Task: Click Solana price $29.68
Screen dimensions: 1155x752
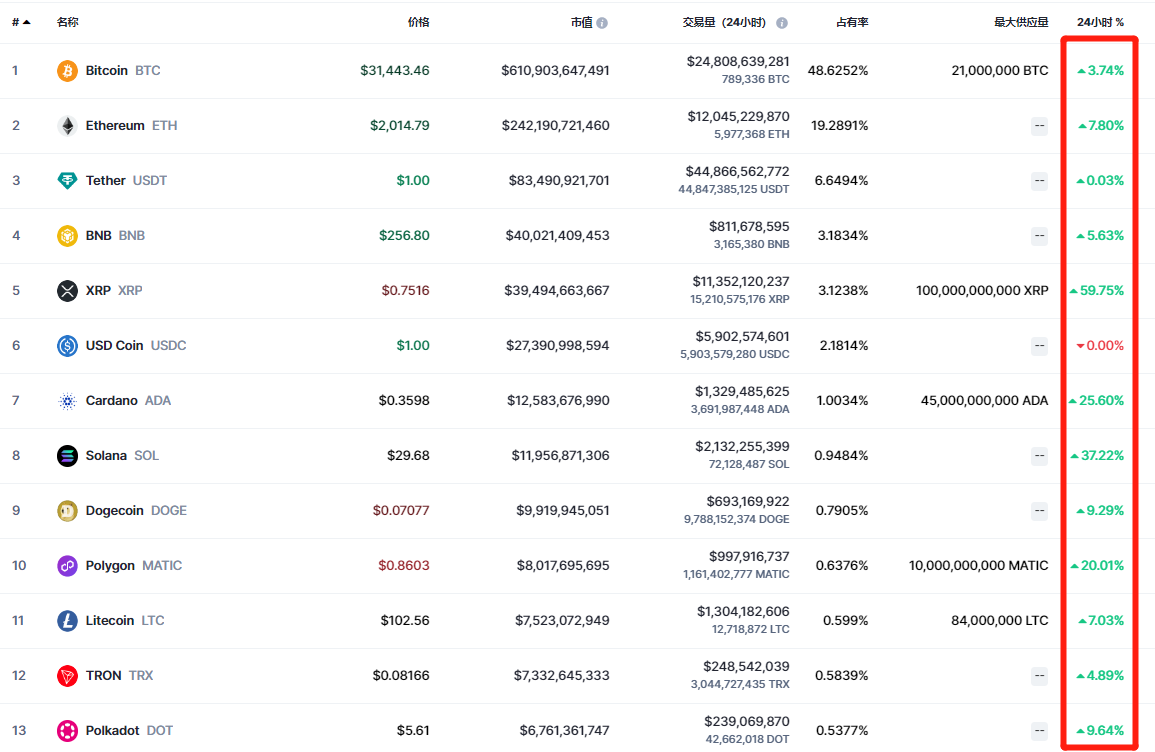Action: coord(408,456)
